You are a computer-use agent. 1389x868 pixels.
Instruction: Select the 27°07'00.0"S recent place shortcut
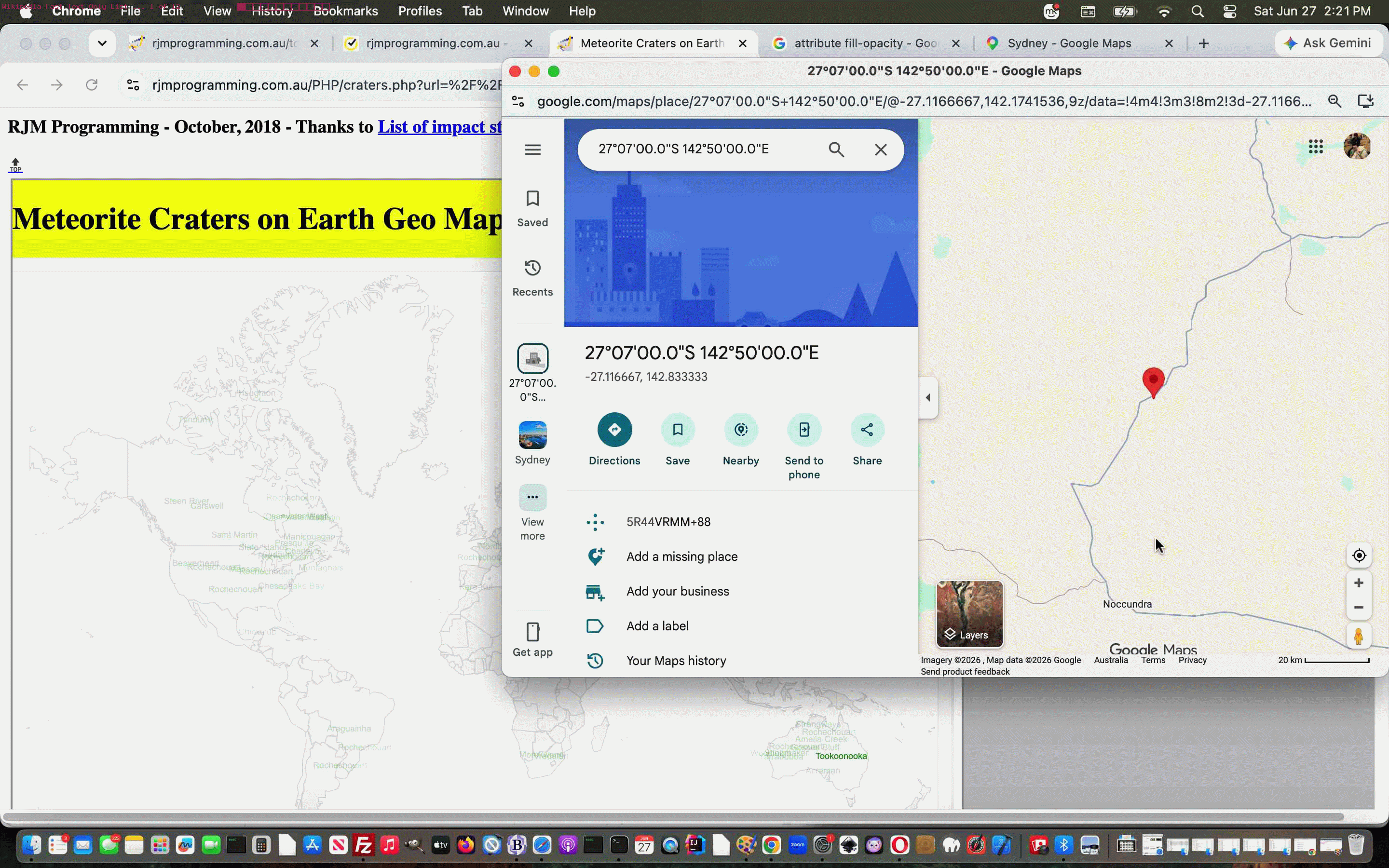pos(532,373)
